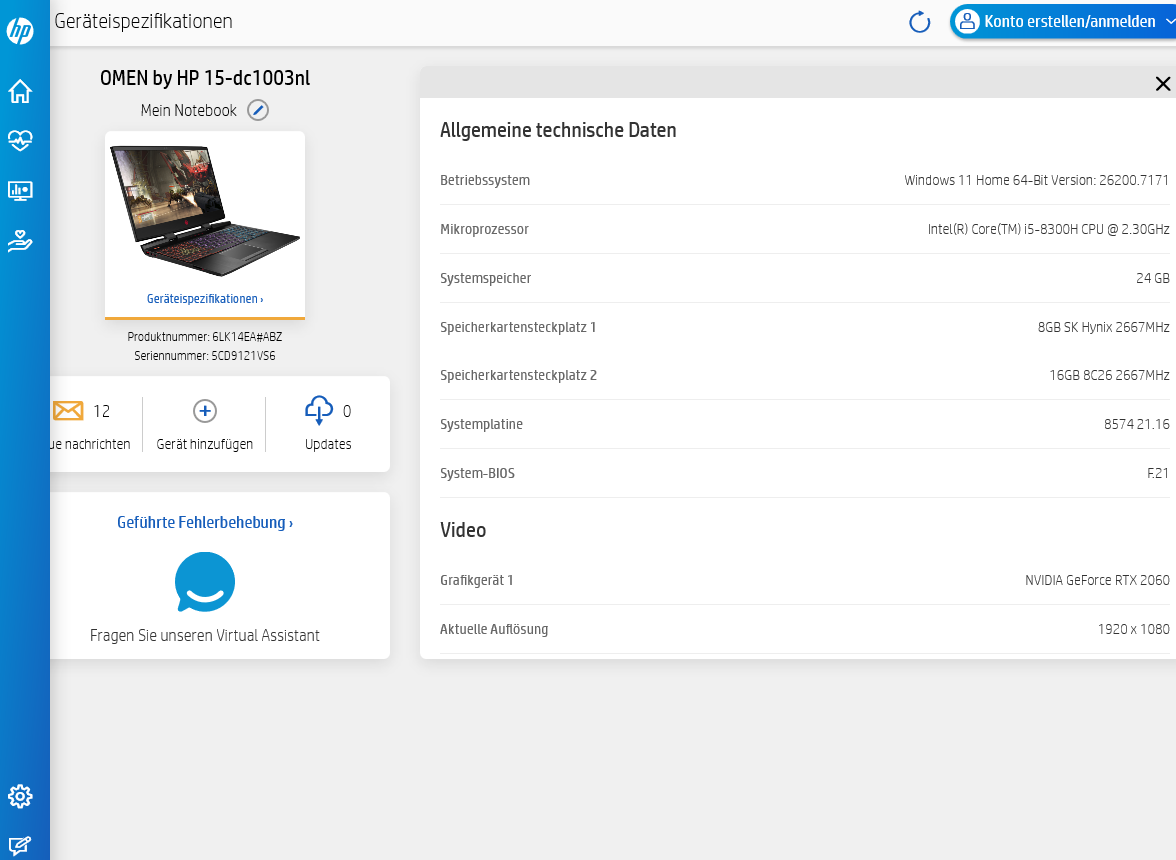Click the F.21 BIOS value
The height and width of the screenshot is (860, 1176).
1158,473
